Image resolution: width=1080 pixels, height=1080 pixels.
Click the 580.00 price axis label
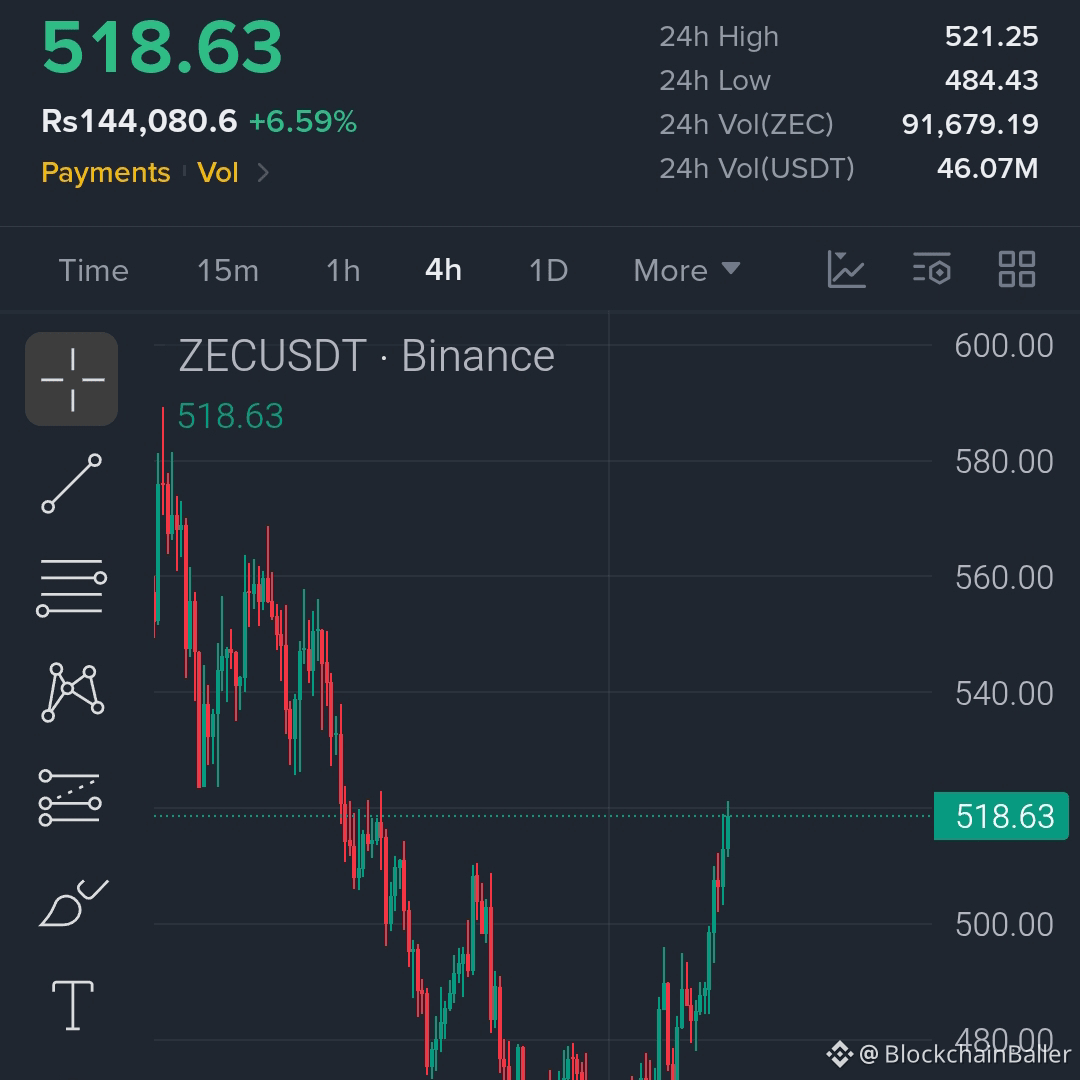(1004, 461)
